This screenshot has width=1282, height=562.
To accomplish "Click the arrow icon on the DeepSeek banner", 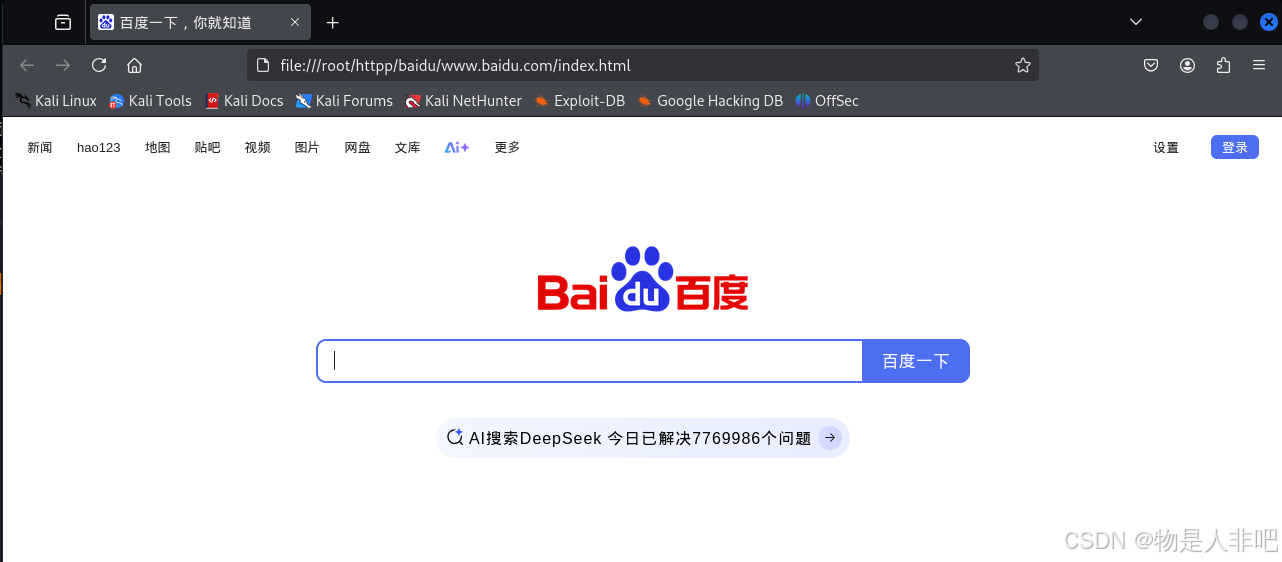I will coord(830,438).
